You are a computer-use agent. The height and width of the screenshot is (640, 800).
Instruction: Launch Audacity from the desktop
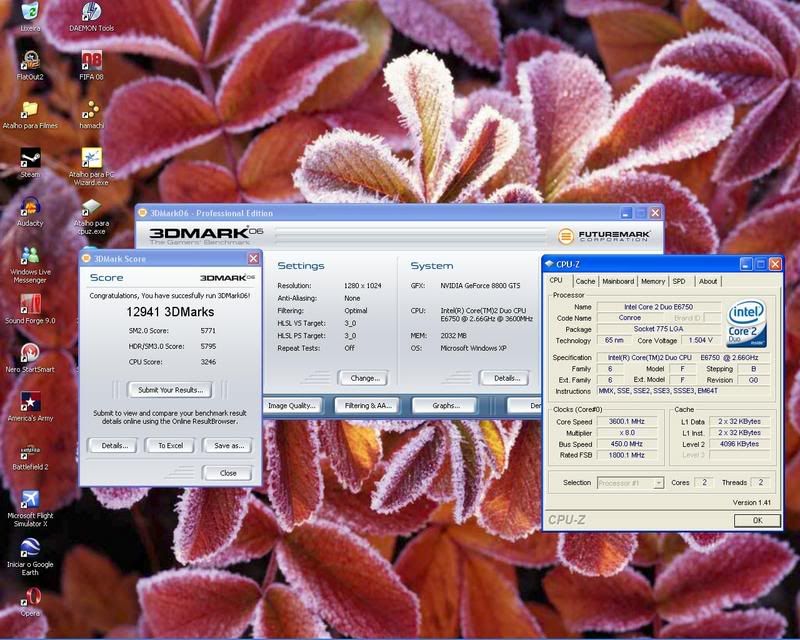click(30, 211)
